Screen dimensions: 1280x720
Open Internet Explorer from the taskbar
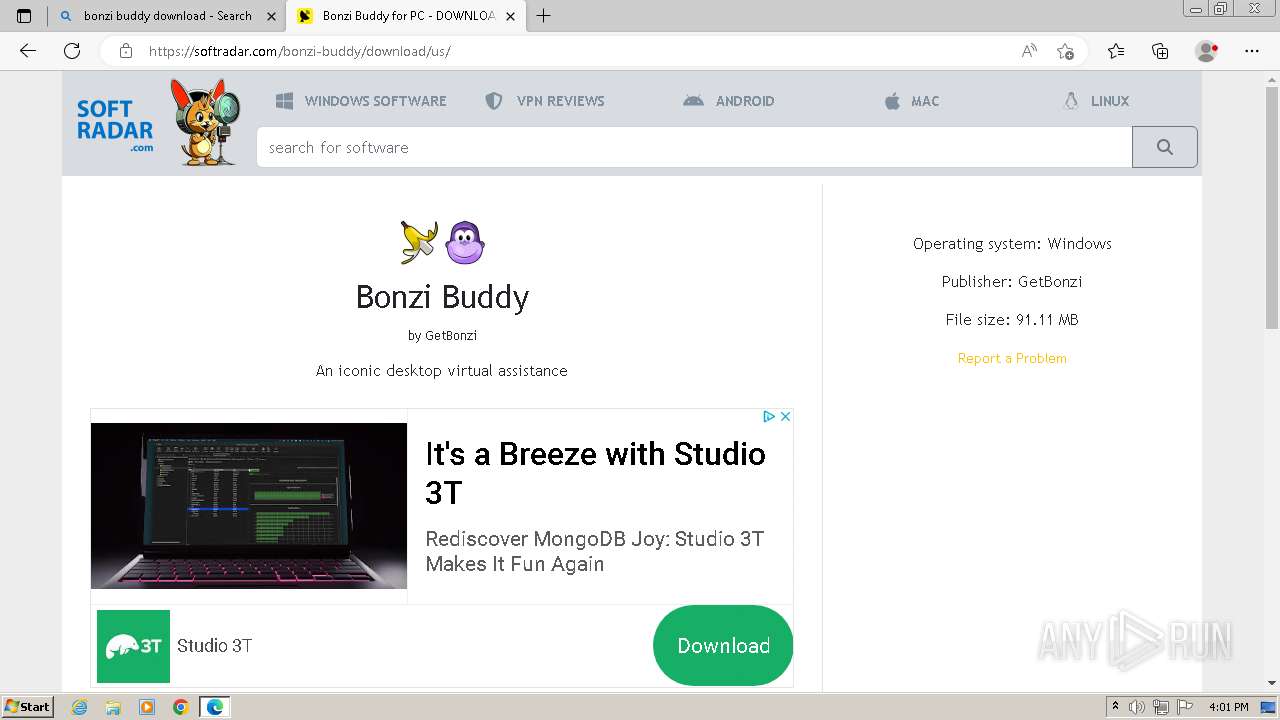click(x=80, y=707)
